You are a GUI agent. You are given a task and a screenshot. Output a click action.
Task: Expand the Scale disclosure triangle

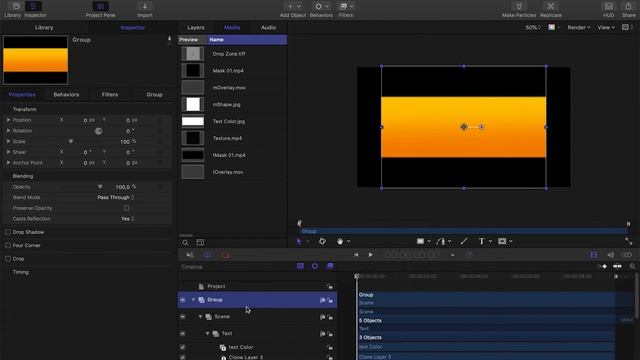tap(8, 141)
